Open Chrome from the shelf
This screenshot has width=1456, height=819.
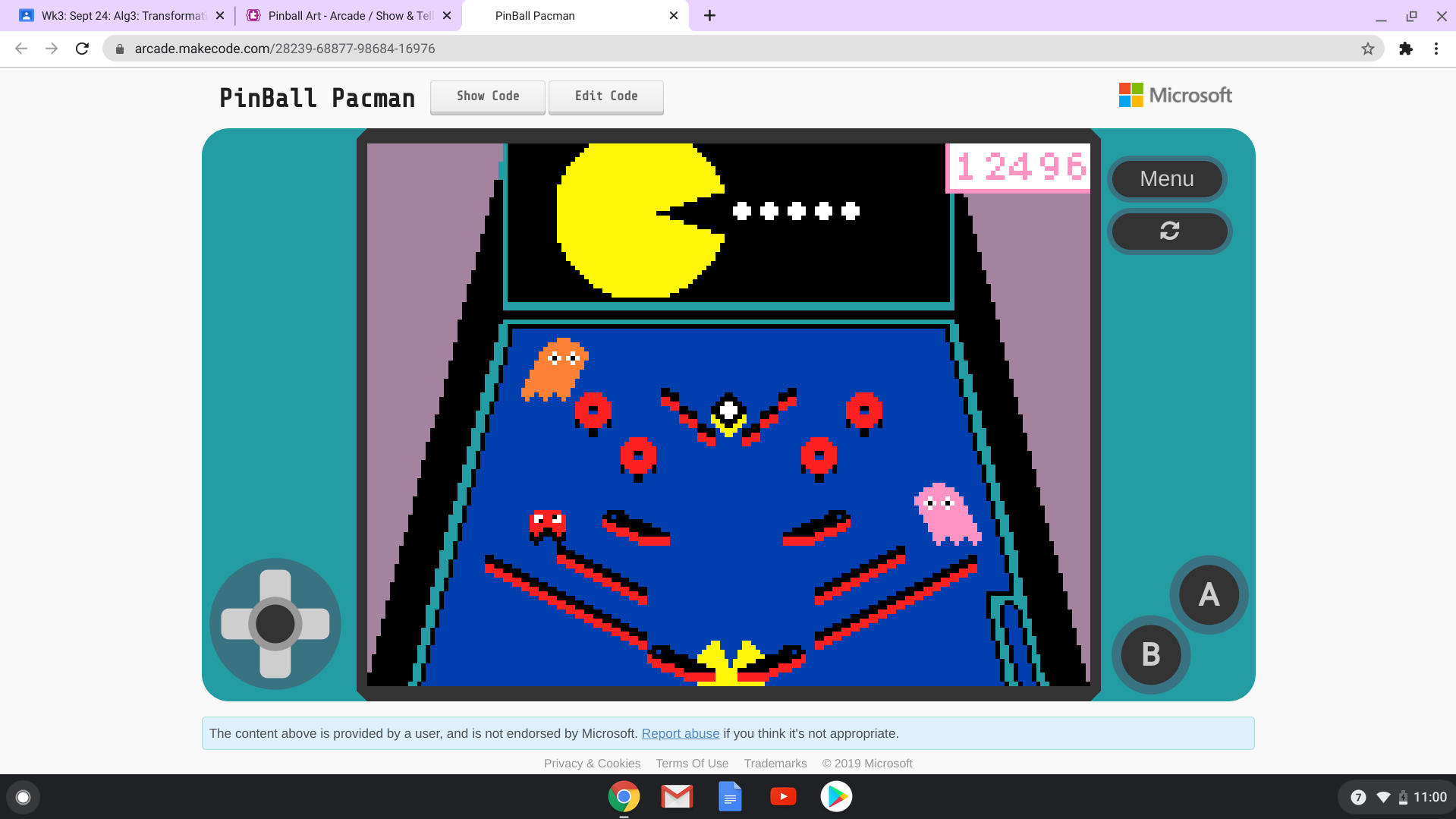624,797
